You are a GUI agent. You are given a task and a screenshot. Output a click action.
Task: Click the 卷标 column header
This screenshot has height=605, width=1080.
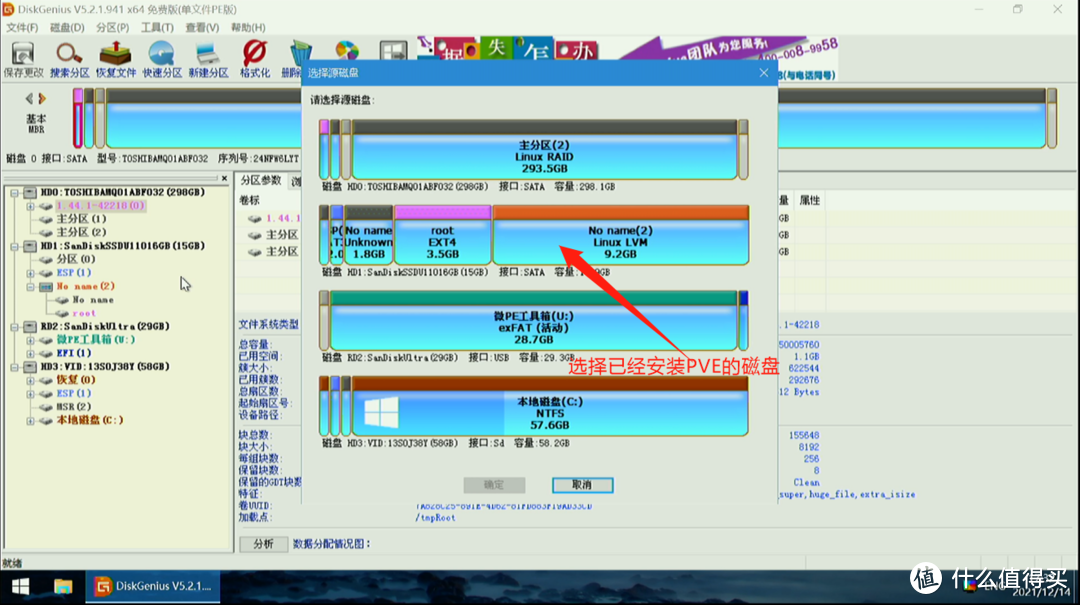(249, 201)
